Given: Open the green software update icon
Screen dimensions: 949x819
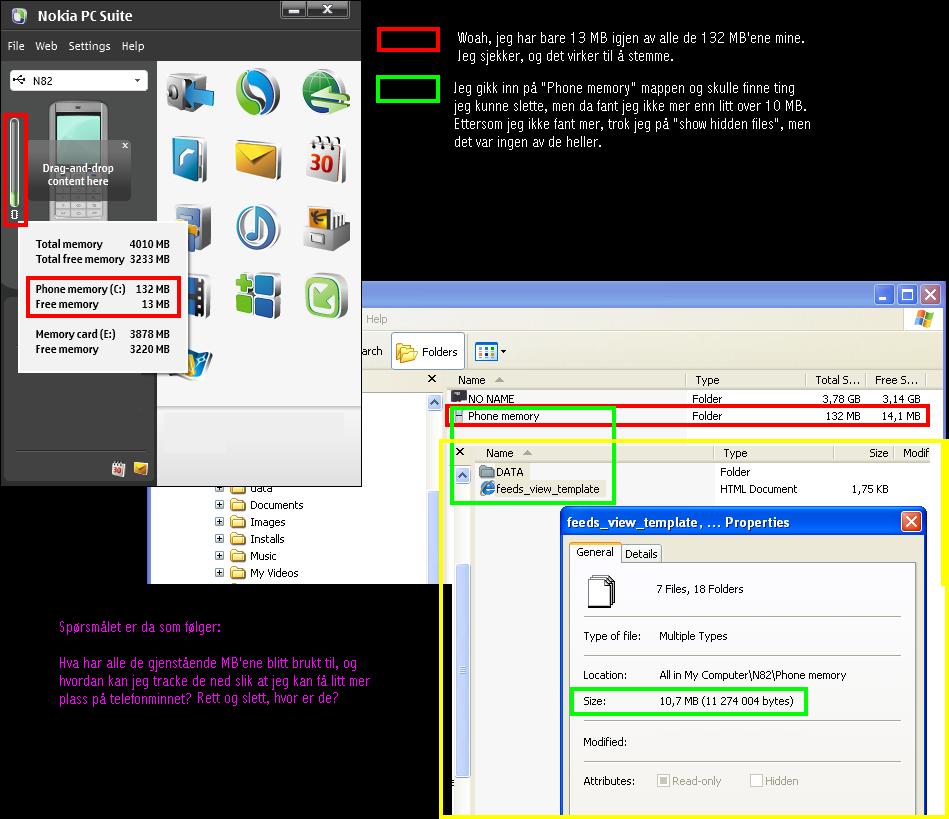Looking at the screenshot, I should (x=326, y=295).
